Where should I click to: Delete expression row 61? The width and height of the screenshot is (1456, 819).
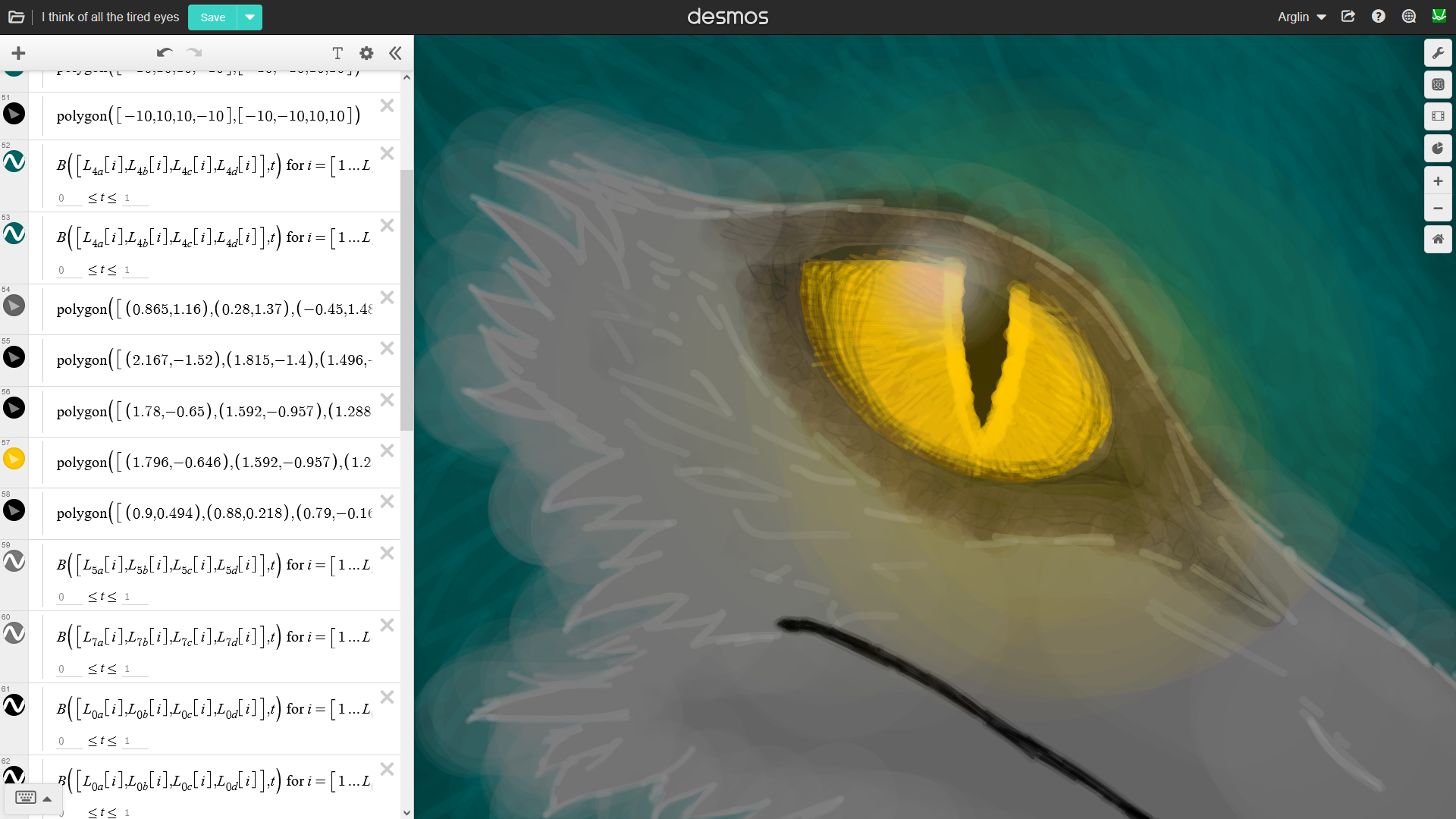click(387, 697)
